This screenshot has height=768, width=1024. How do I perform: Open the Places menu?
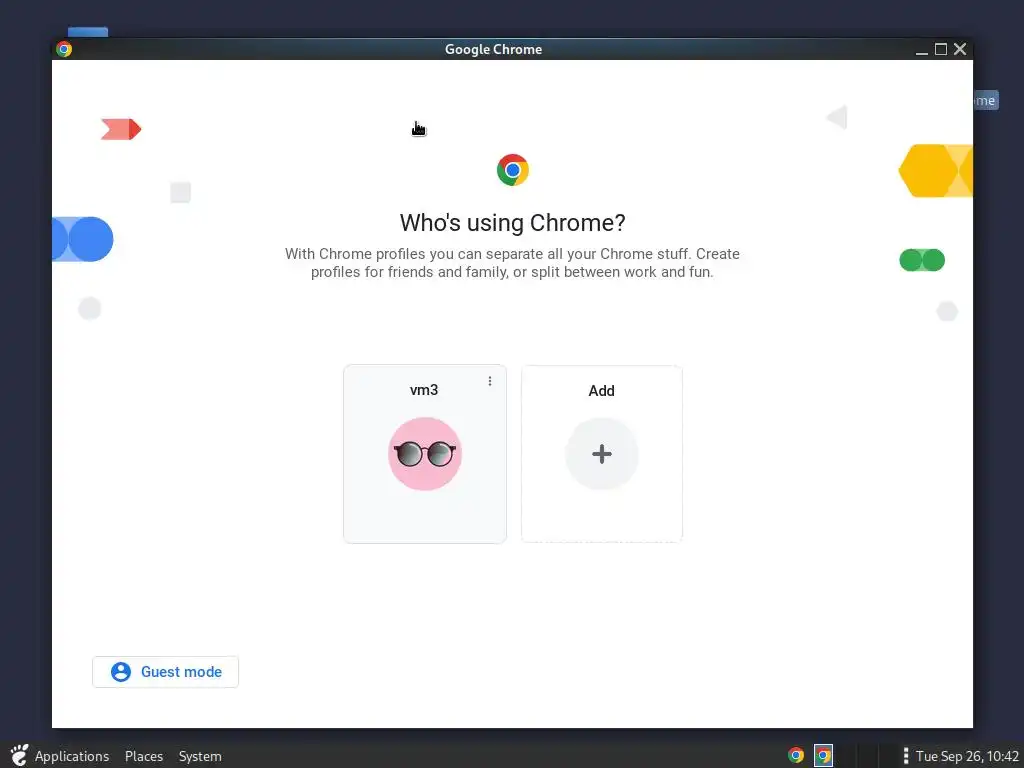click(144, 756)
